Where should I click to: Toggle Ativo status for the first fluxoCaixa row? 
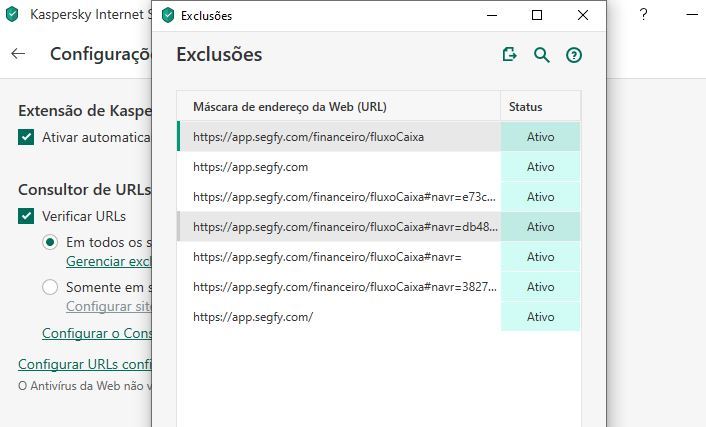540,136
